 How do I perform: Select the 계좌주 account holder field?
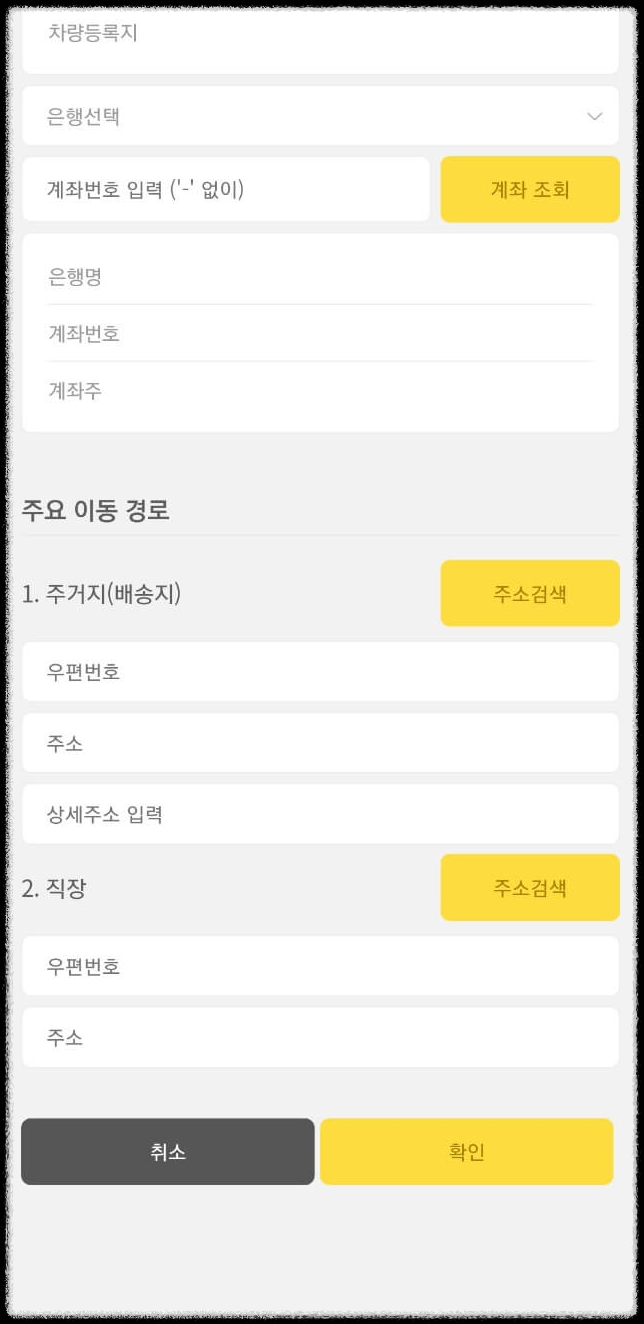320,391
